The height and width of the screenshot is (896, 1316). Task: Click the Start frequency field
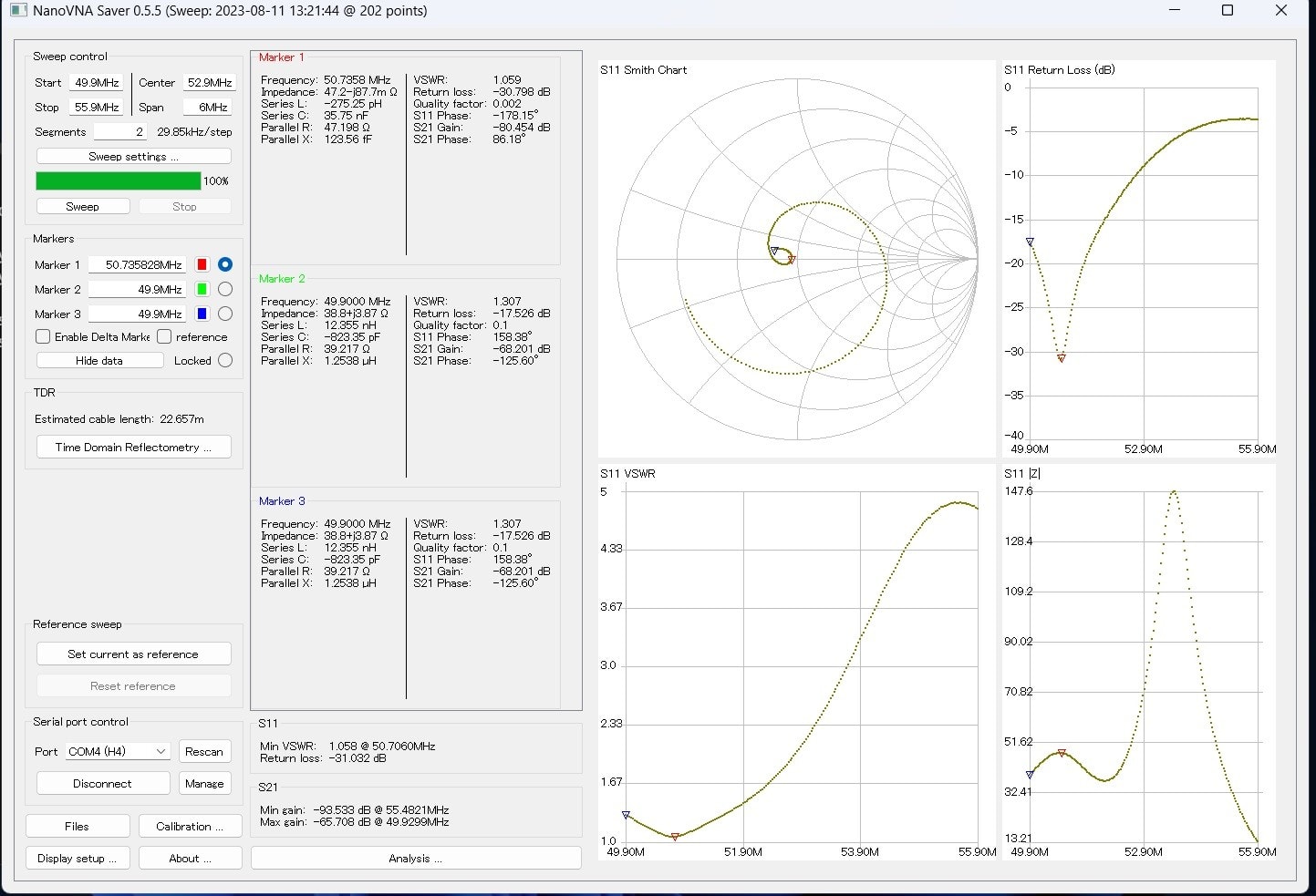pos(97,82)
